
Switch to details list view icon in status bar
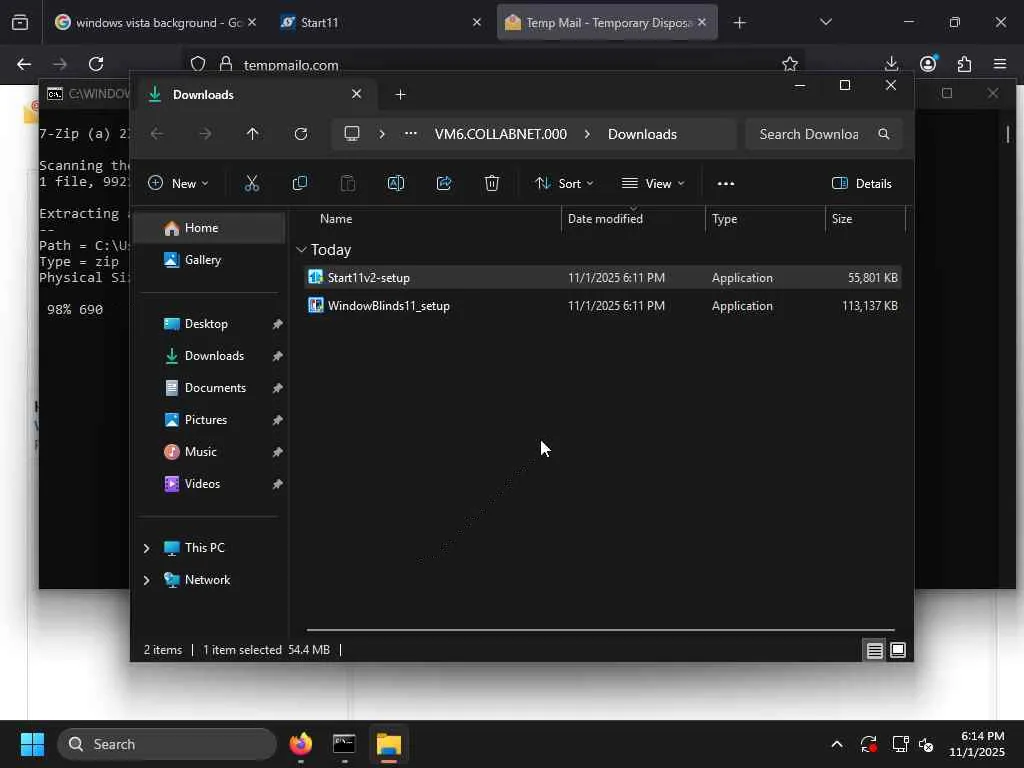874,650
